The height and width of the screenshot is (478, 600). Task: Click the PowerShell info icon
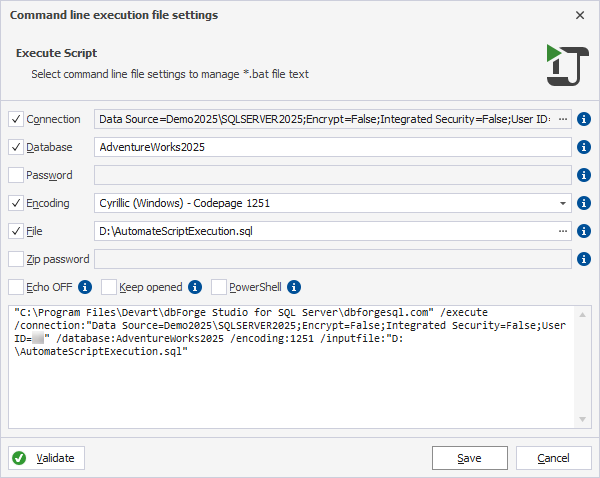pos(294,287)
